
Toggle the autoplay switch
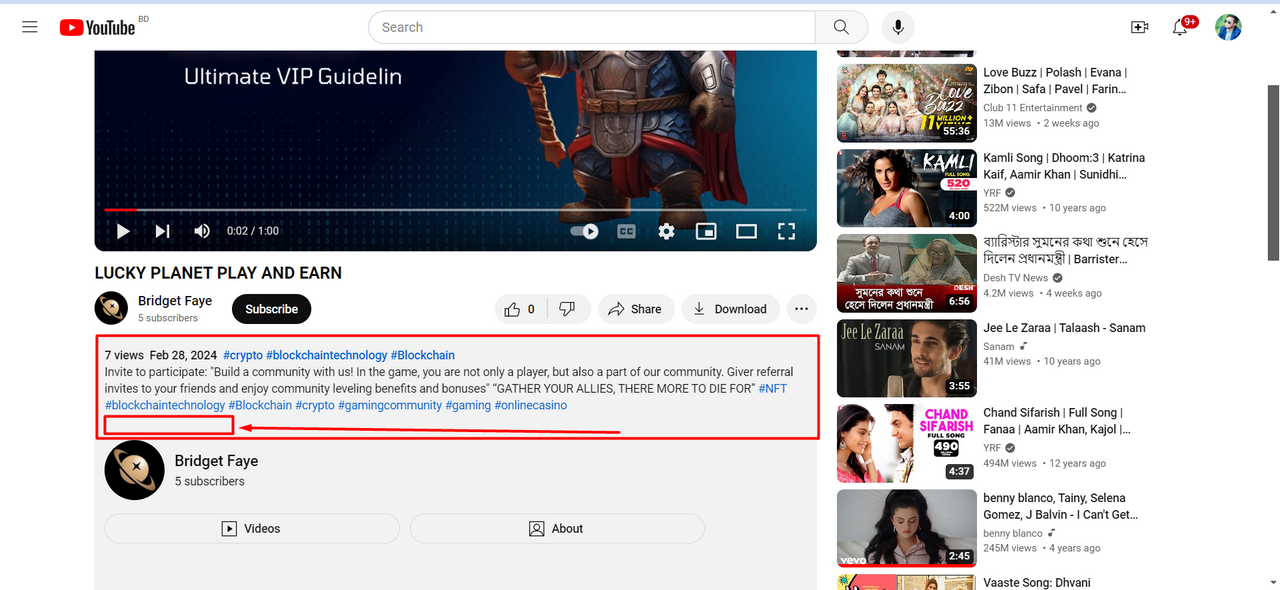click(x=584, y=231)
